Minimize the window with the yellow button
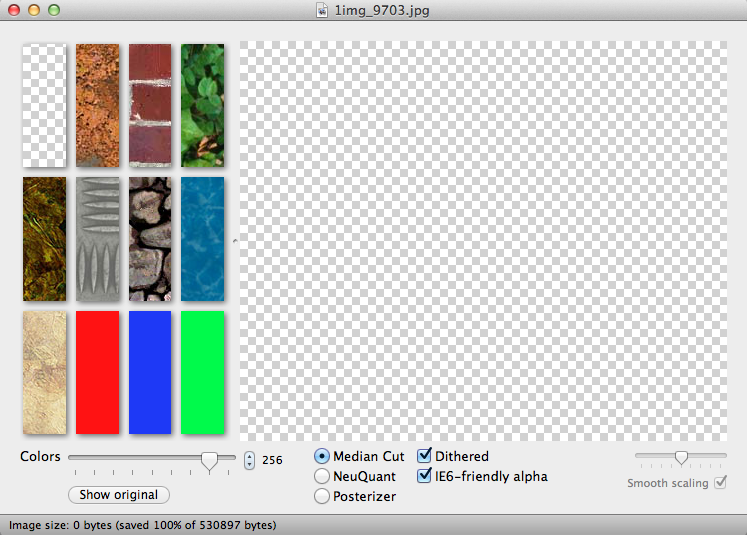The height and width of the screenshot is (535, 747). [34, 10]
